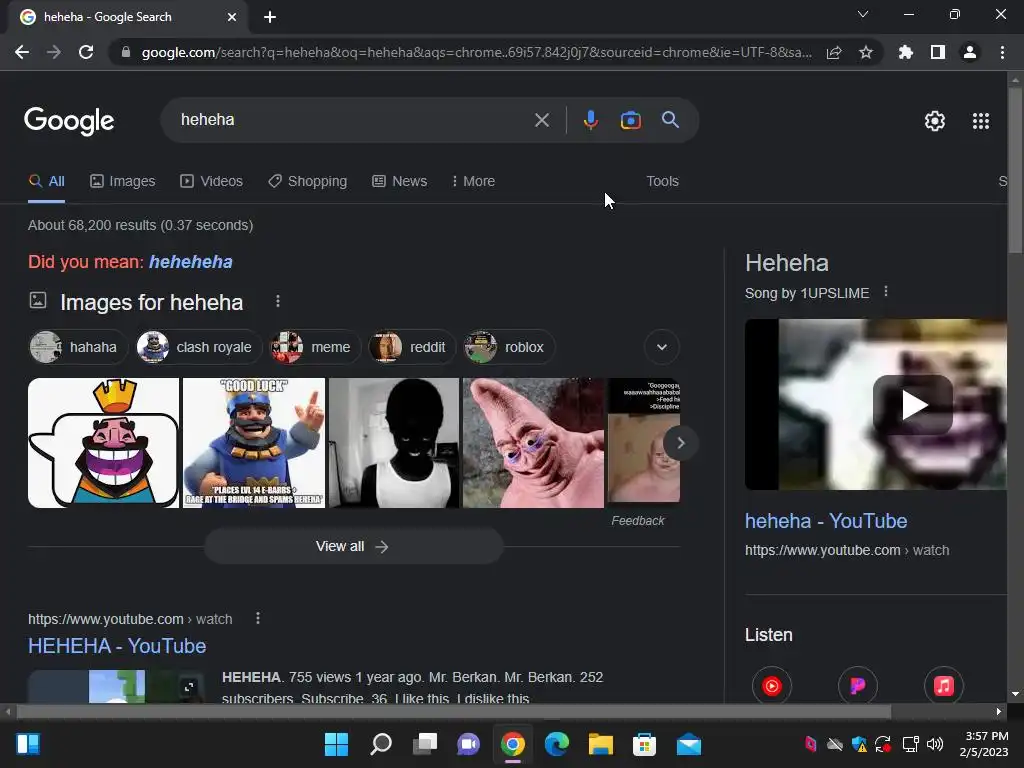Filter images by reddit chip
Screen dimensions: 1024x768
coord(412,347)
